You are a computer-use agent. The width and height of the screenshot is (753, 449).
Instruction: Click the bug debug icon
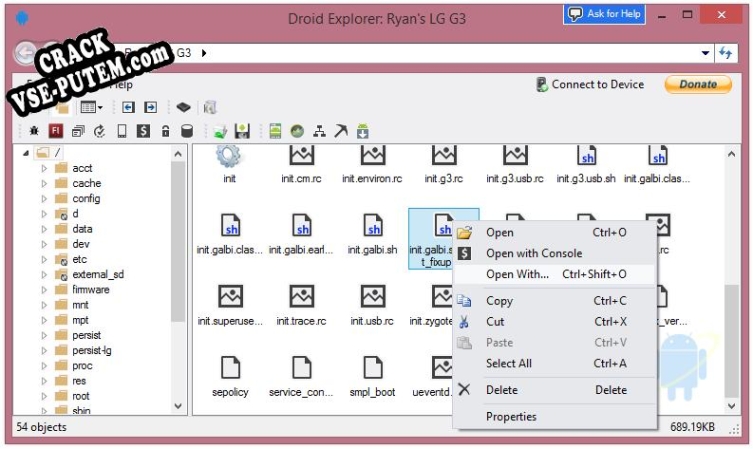(34, 131)
